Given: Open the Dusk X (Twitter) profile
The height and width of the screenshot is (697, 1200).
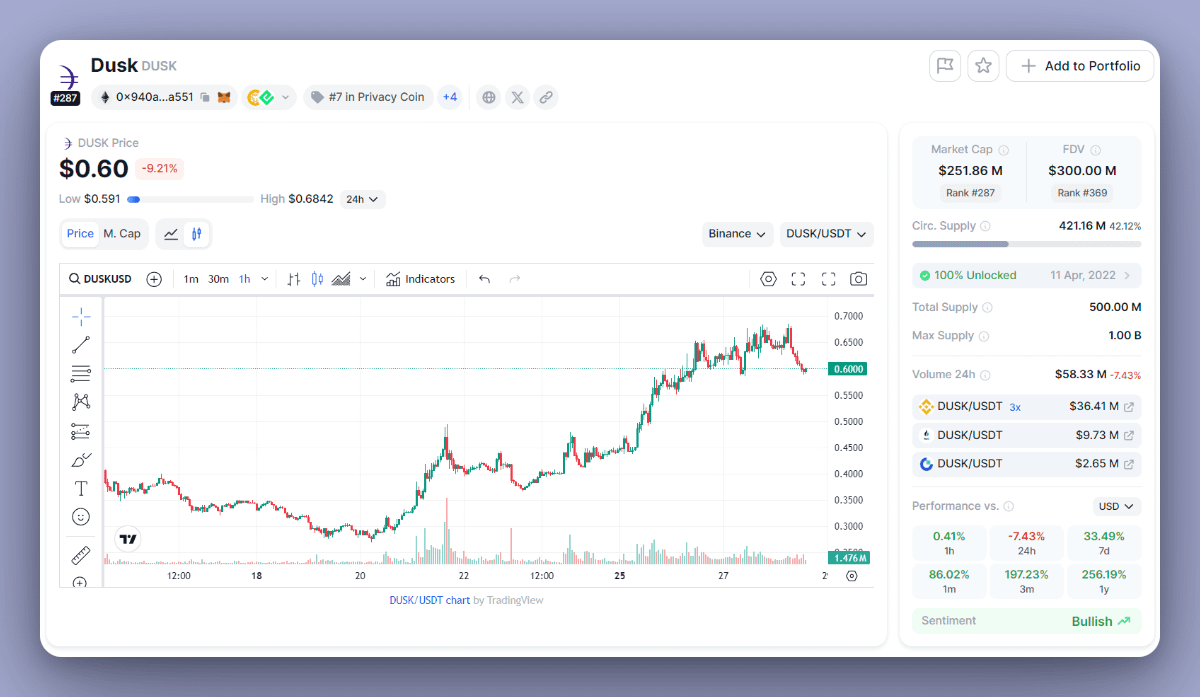Looking at the screenshot, I should pos(517,97).
